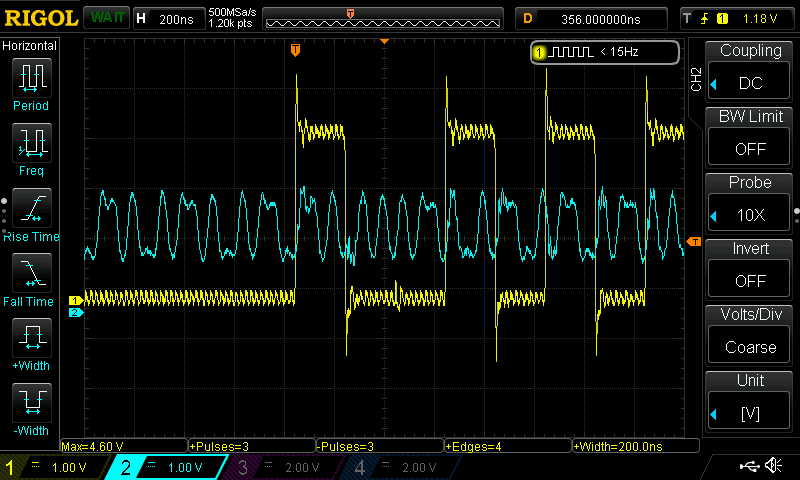This screenshot has width=800, height=480.
Task: Click the Horizontal menu header
Action: (30, 46)
